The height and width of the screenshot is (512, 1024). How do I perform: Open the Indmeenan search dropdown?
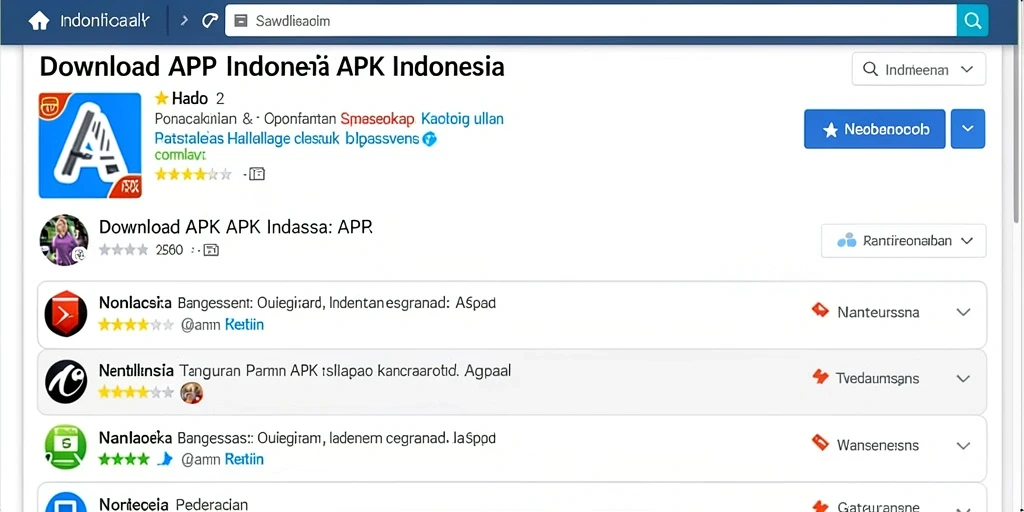pos(919,69)
